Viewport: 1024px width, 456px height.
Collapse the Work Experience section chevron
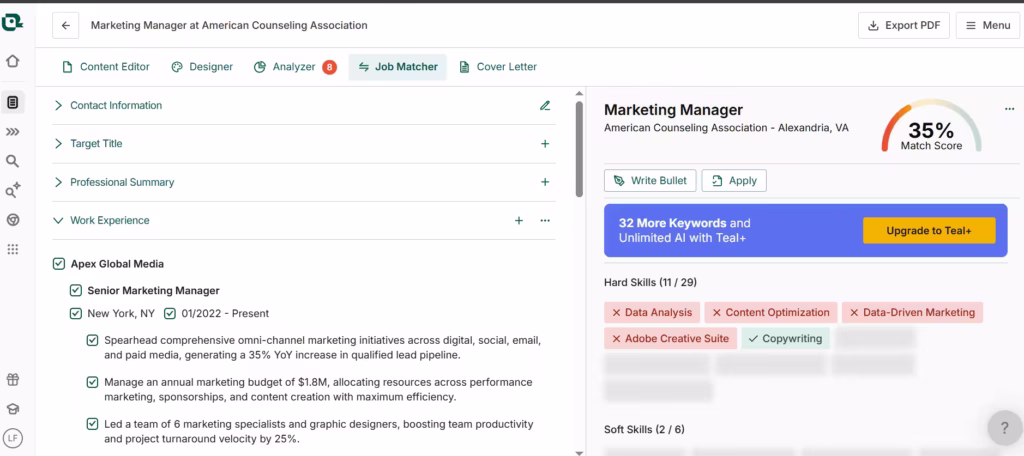click(x=58, y=221)
